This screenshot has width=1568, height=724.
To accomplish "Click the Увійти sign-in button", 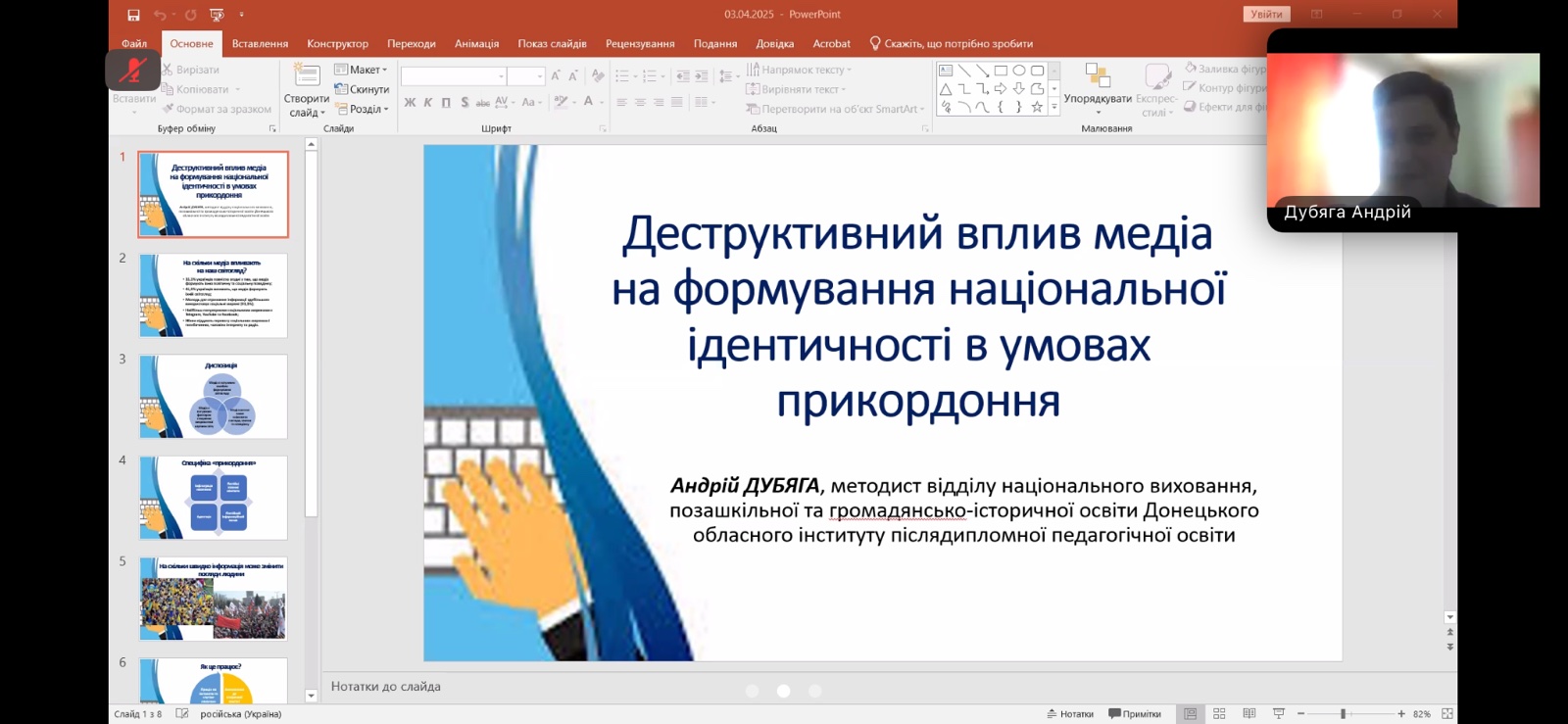I will (1266, 14).
